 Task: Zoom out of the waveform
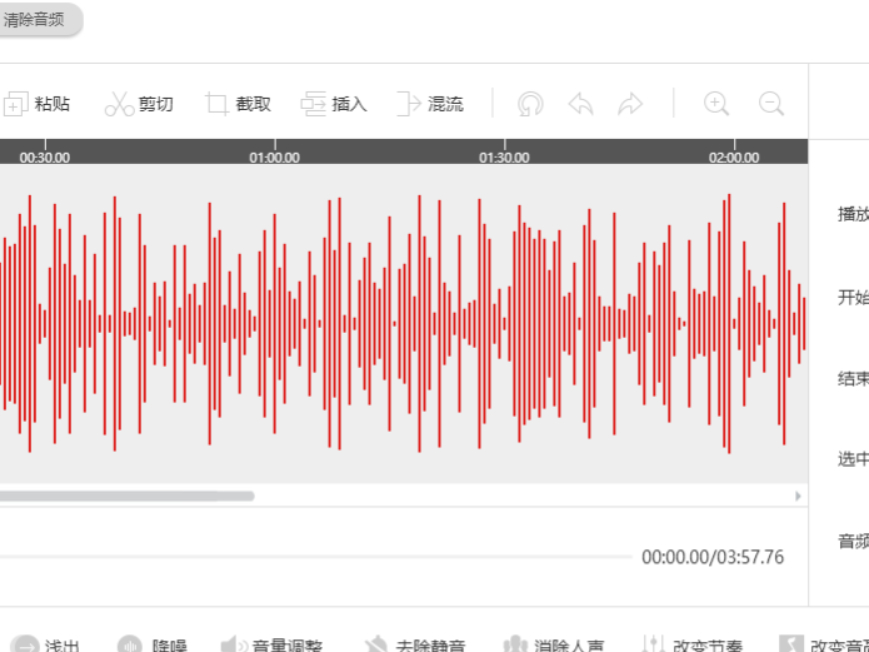point(771,104)
